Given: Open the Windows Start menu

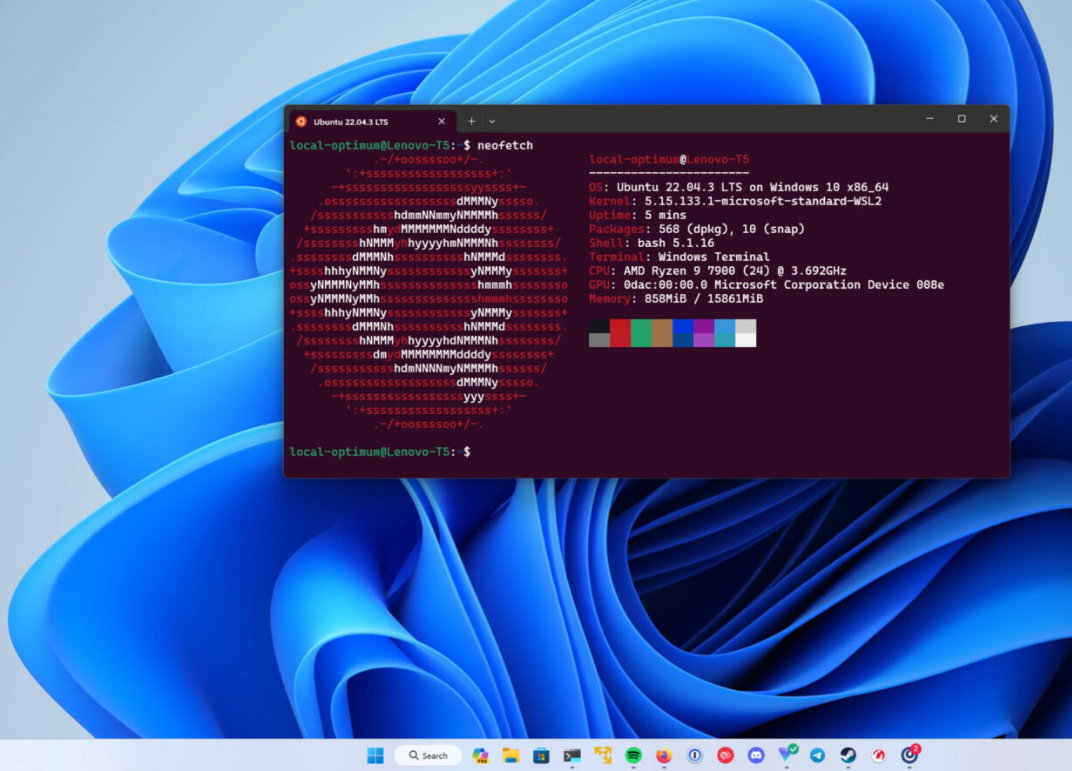Looking at the screenshot, I should tap(375, 755).
